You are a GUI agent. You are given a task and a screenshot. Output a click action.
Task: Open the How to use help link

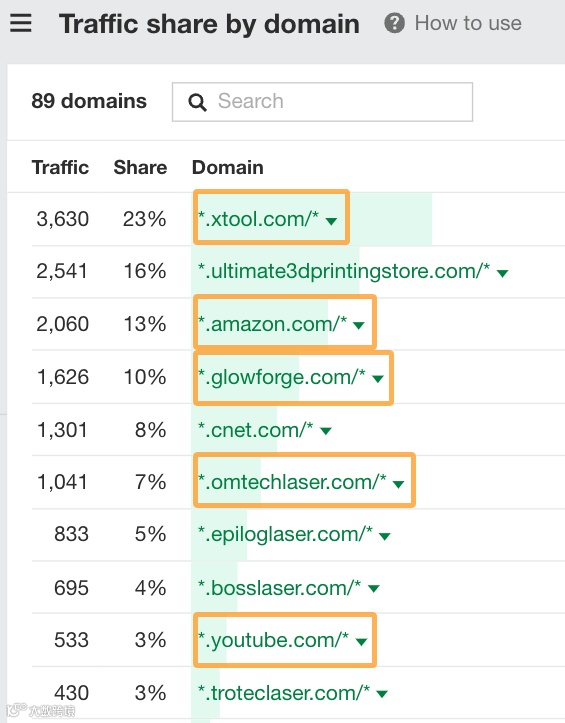click(468, 23)
